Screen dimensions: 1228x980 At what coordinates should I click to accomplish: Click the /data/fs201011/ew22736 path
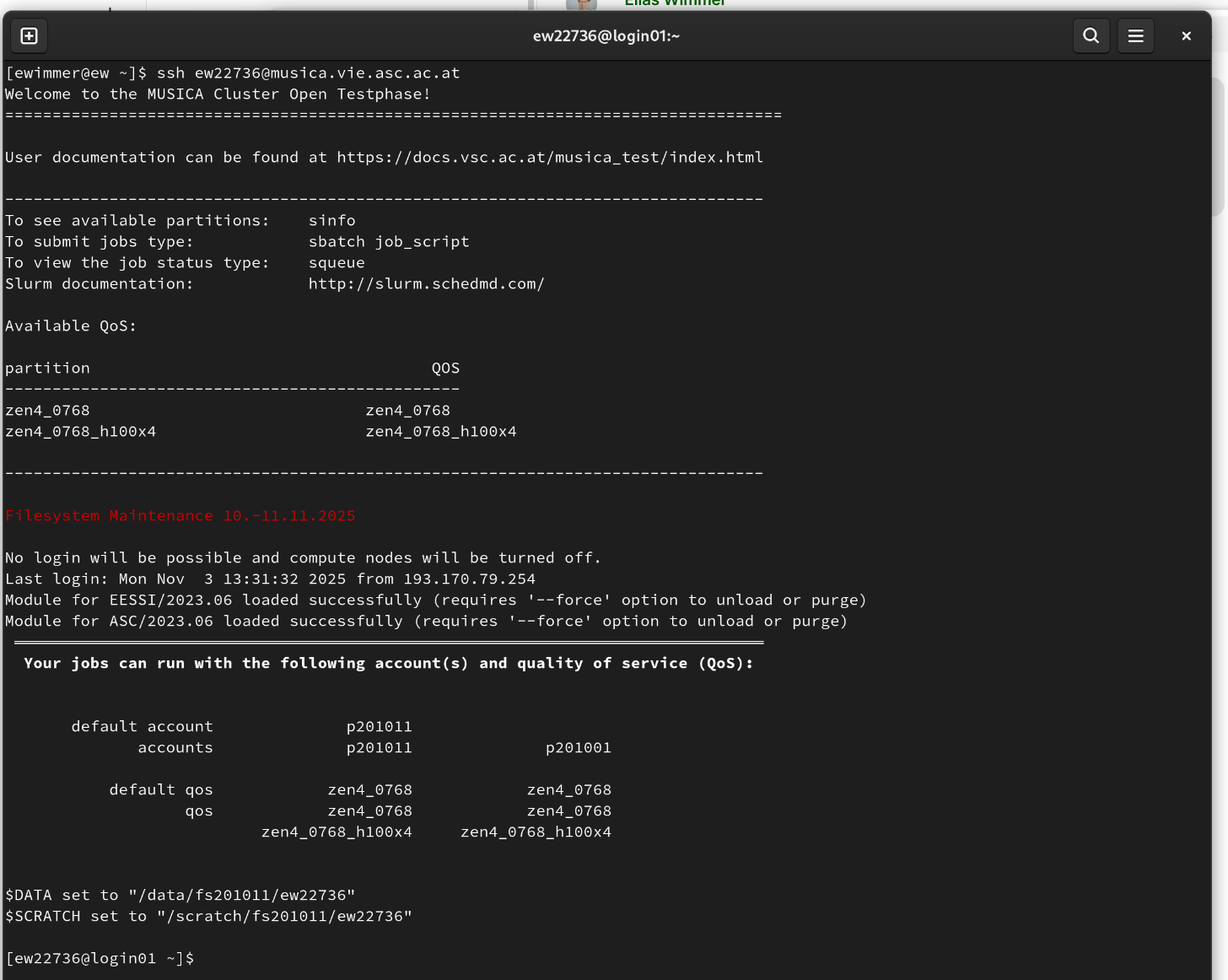point(242,895)
